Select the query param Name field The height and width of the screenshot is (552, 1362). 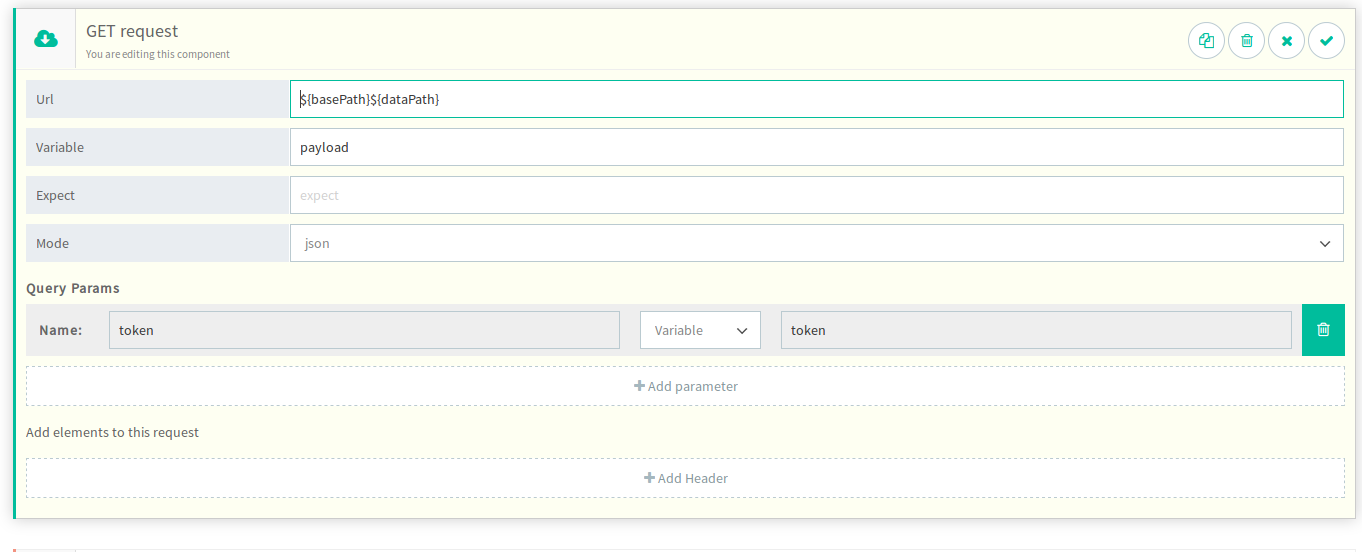point(364,330)
